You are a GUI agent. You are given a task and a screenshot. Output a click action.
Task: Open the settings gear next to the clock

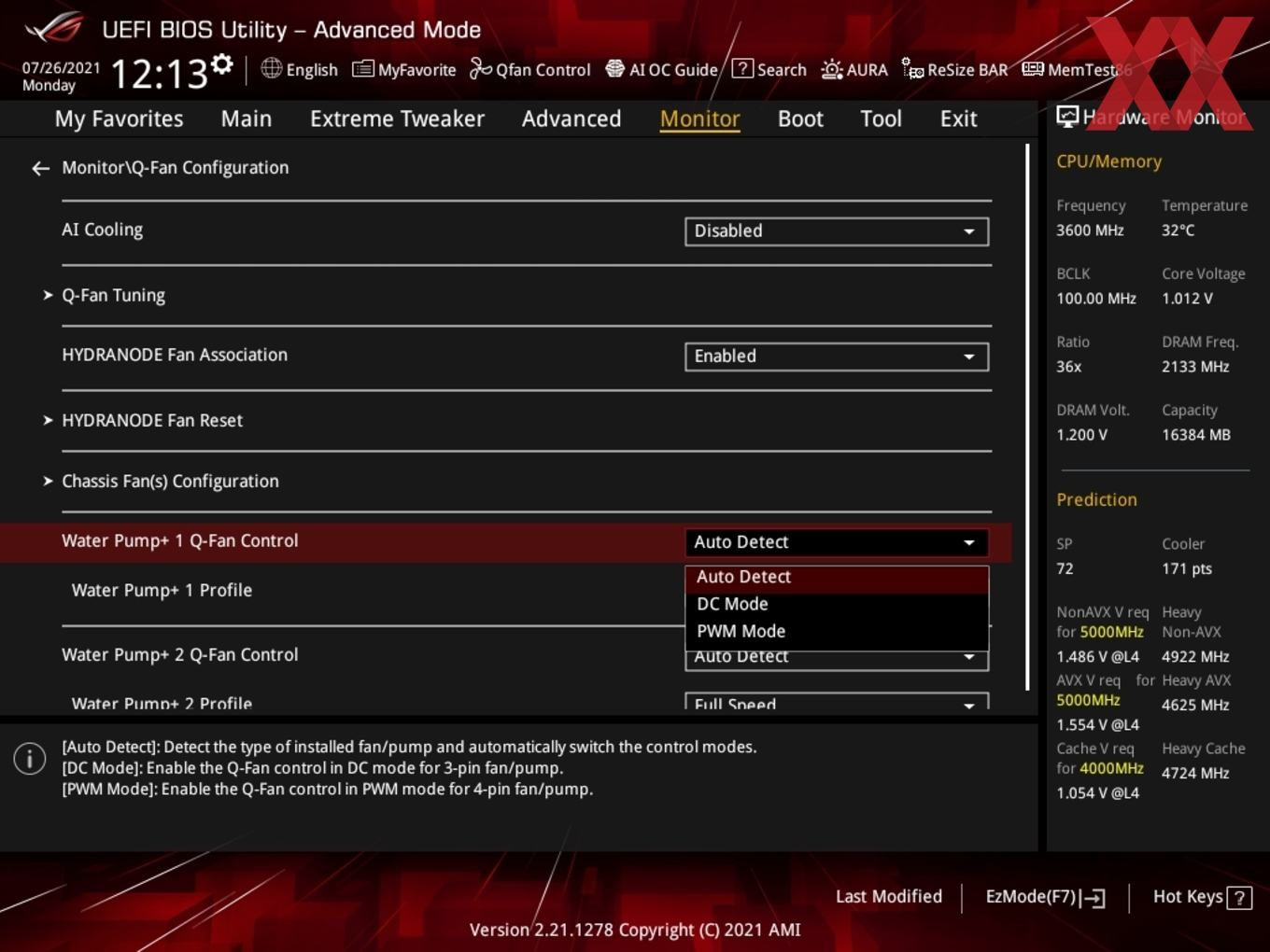click(222, 63)
